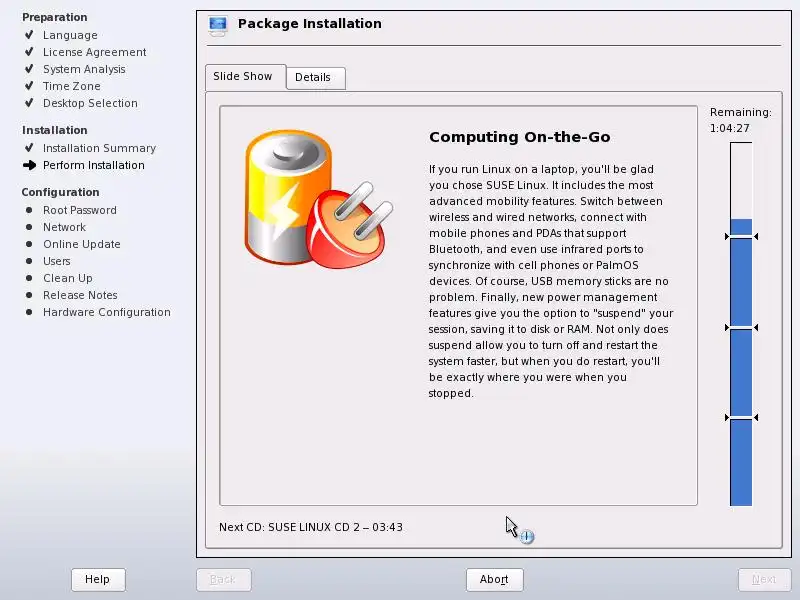800x600 pixels.
Task: Click the Computing On-the-Go heading
Action: tap(519, 137)
